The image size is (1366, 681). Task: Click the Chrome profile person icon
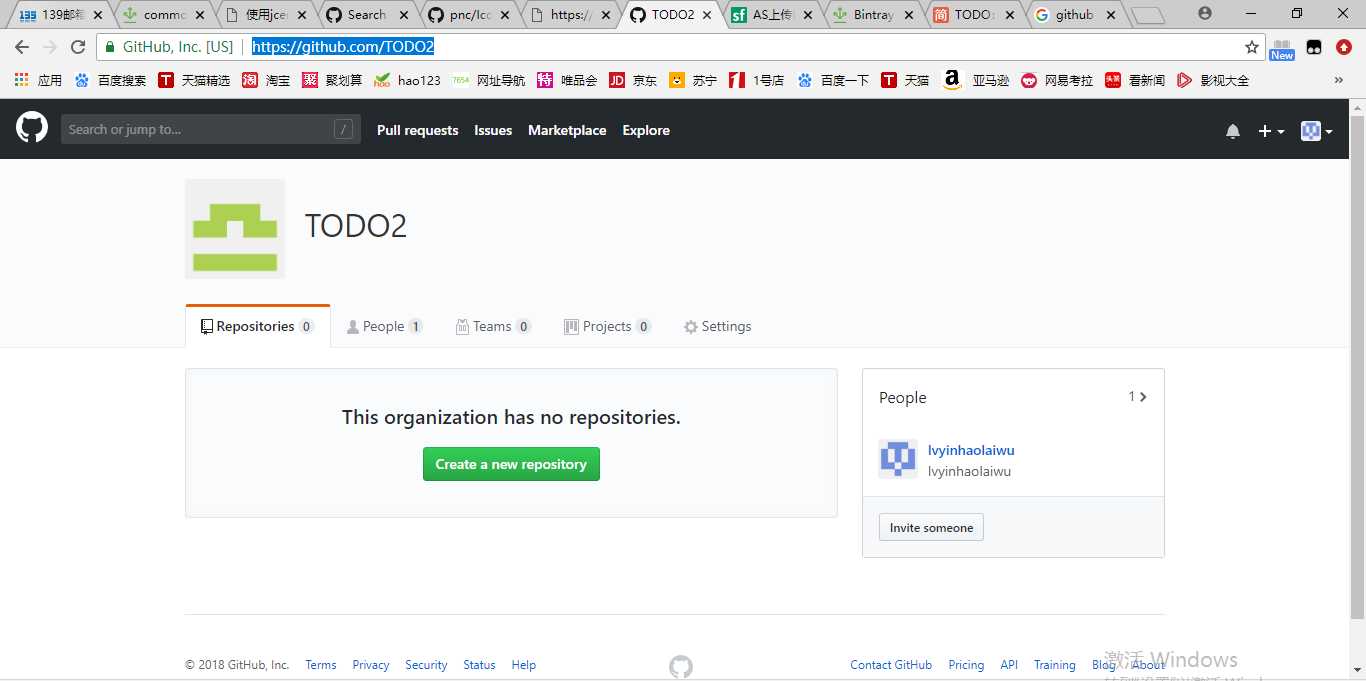tap(1204, 14)
